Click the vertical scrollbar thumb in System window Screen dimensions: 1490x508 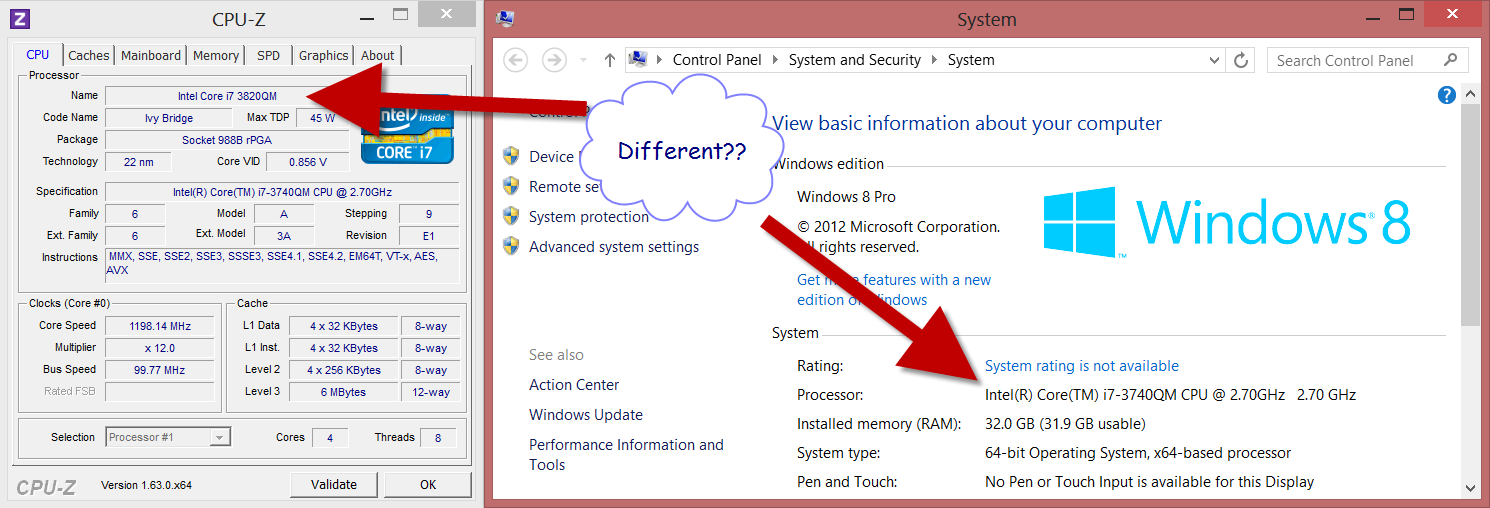(x=1470, y=215)
